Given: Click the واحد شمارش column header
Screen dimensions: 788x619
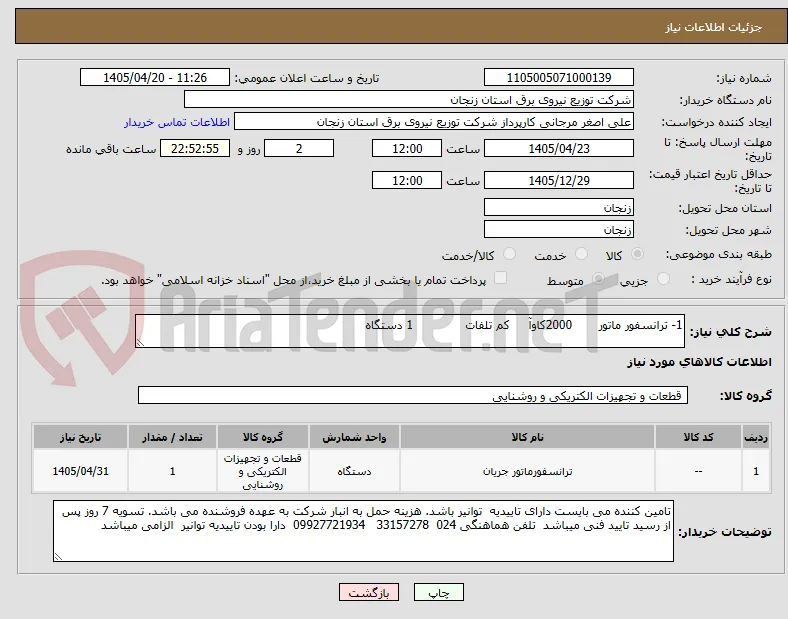Looking at the screenshot, I should (354, 437).
